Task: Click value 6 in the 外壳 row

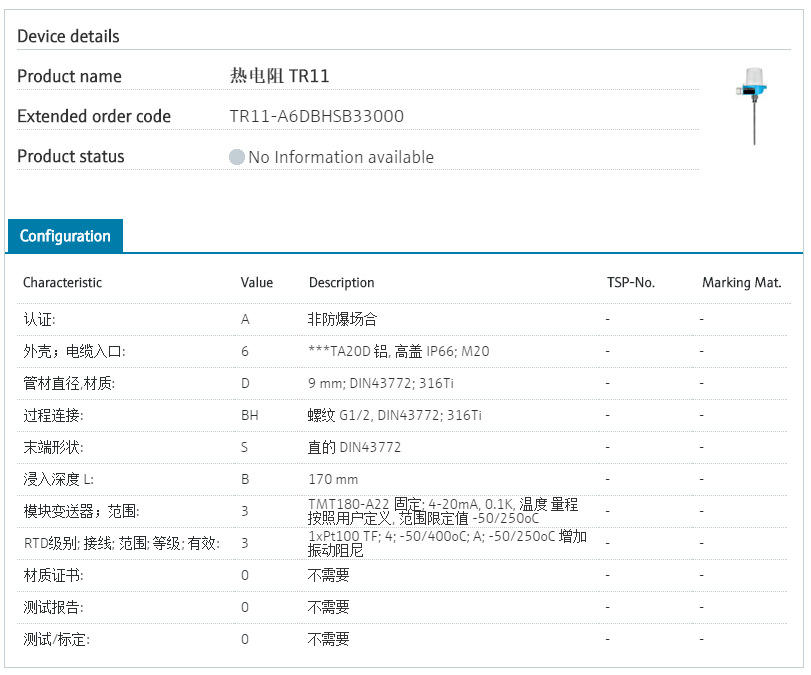Action: [x=245, y=351]
